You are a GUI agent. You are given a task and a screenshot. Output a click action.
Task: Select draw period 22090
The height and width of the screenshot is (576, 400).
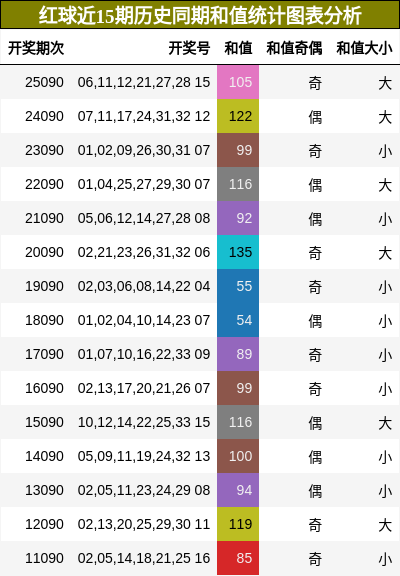44,184
